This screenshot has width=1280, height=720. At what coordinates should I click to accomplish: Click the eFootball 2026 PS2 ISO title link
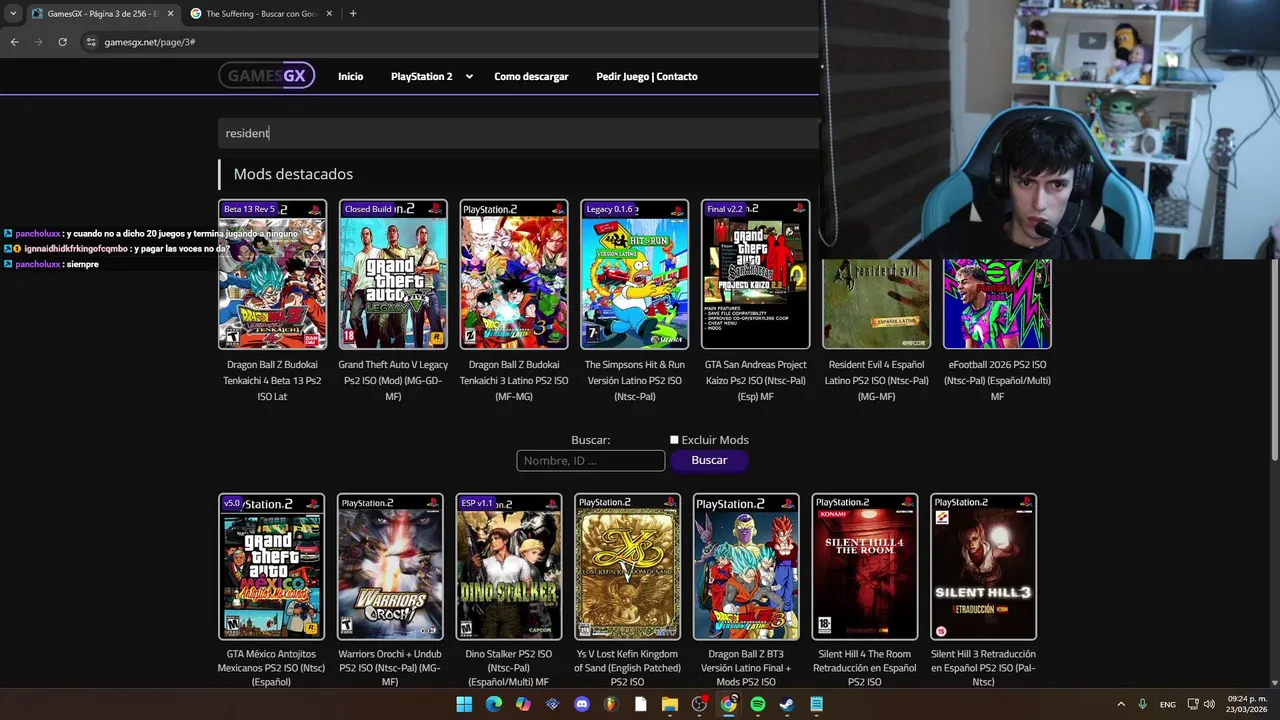tap(997, 380)
